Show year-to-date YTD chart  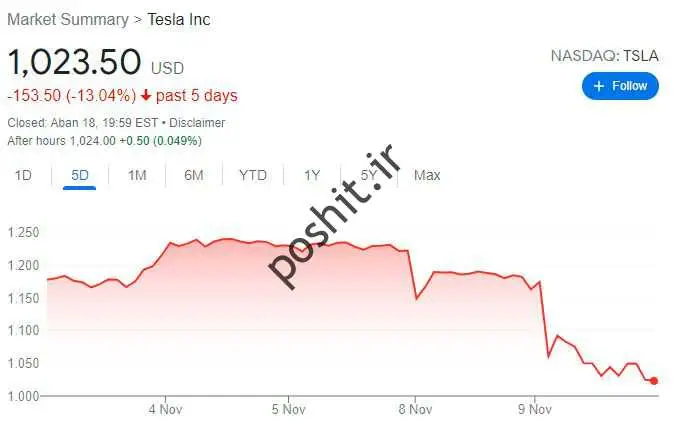point(253,175)
